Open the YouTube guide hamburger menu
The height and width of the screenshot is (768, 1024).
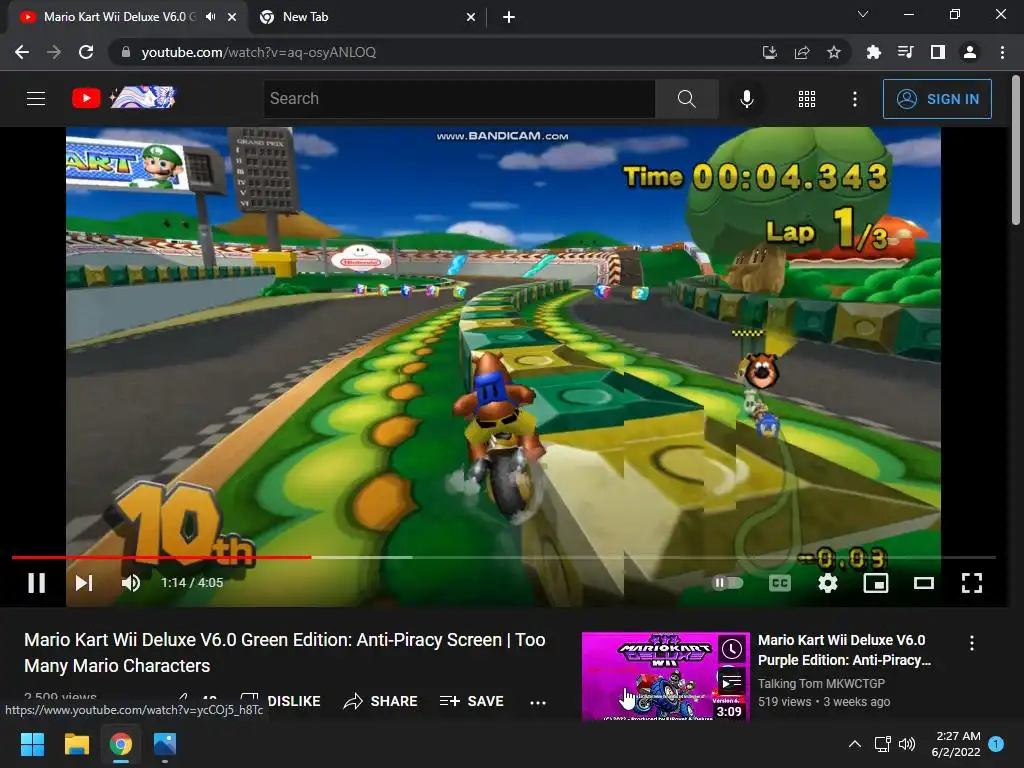coord(36,99)
